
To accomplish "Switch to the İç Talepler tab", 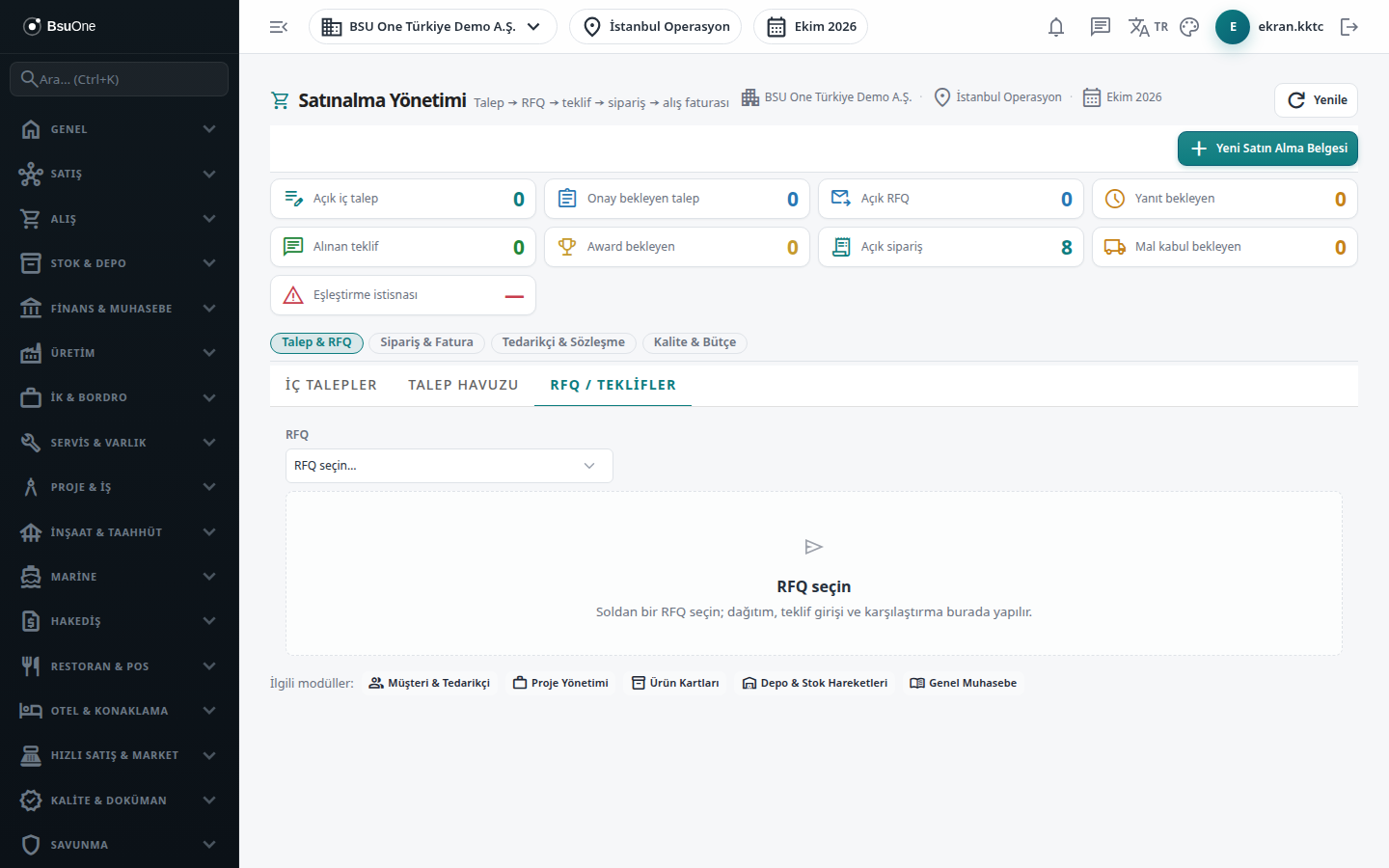I will click(x=331, y=385).
